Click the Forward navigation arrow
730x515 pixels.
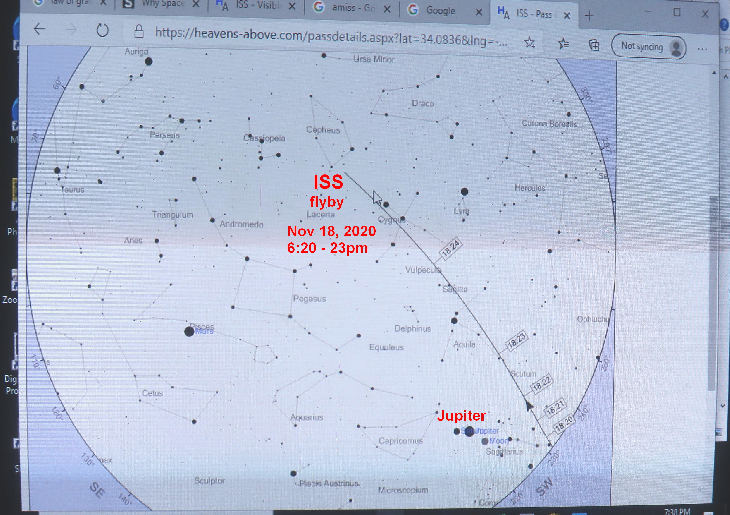click(x=71, y=29)
